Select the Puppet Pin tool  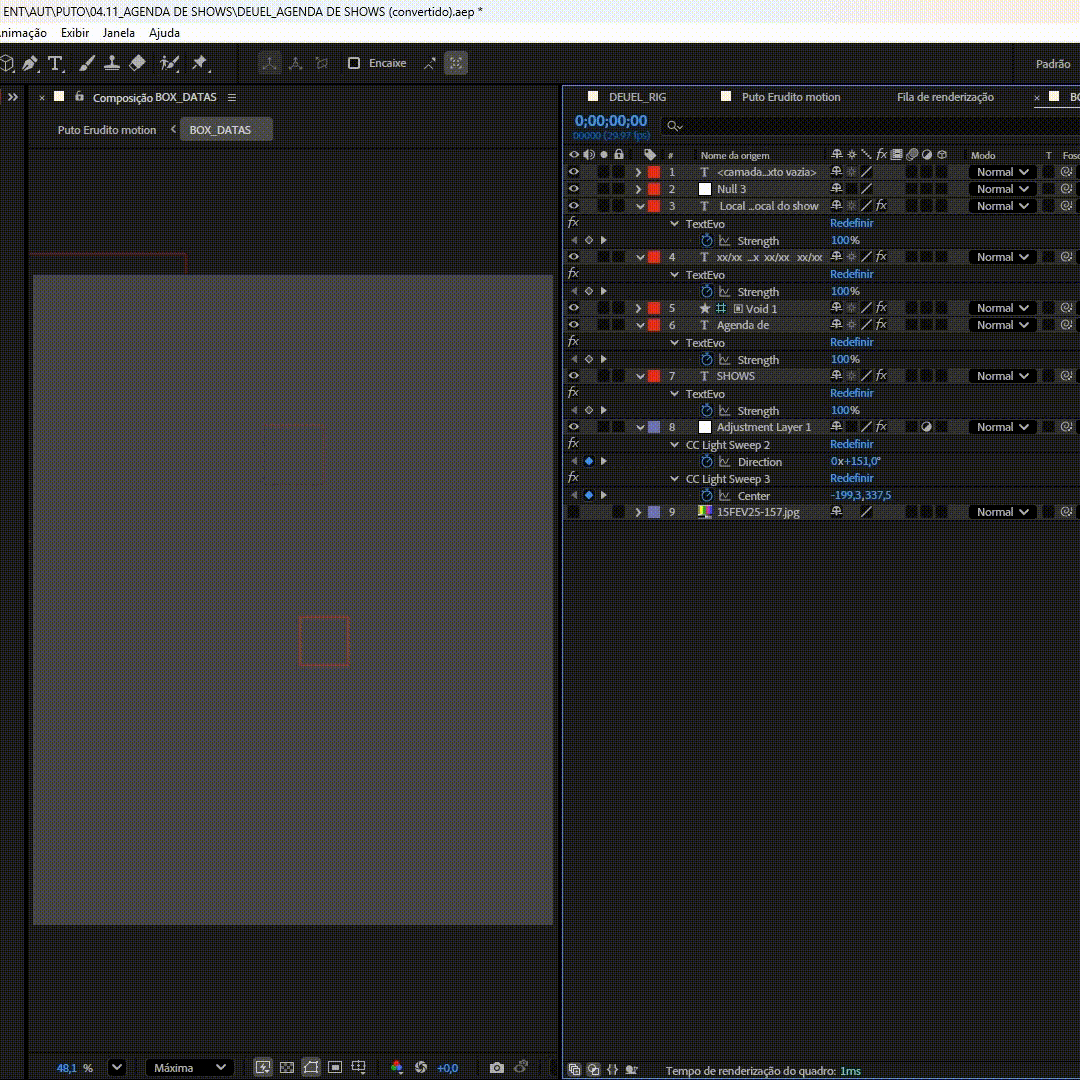click(x=200, y=63)
